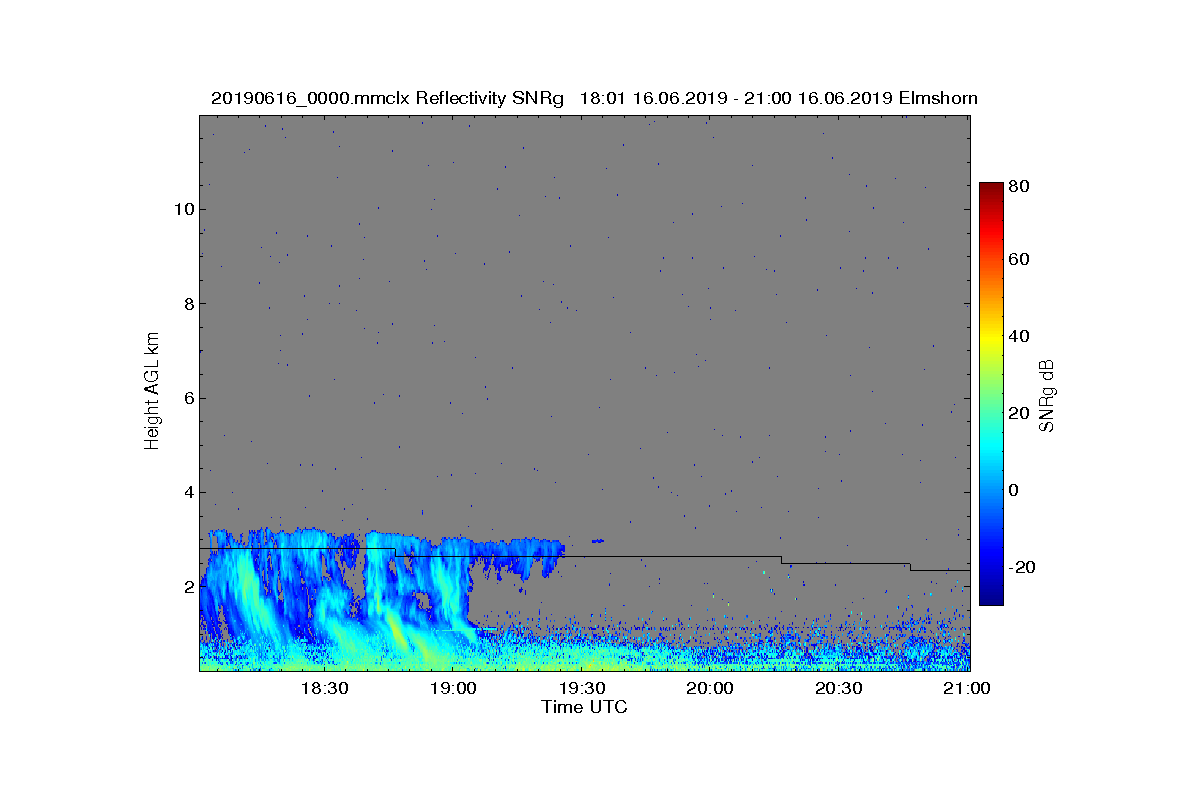Click the 'Time UTC' axis label

pos(585,707)
